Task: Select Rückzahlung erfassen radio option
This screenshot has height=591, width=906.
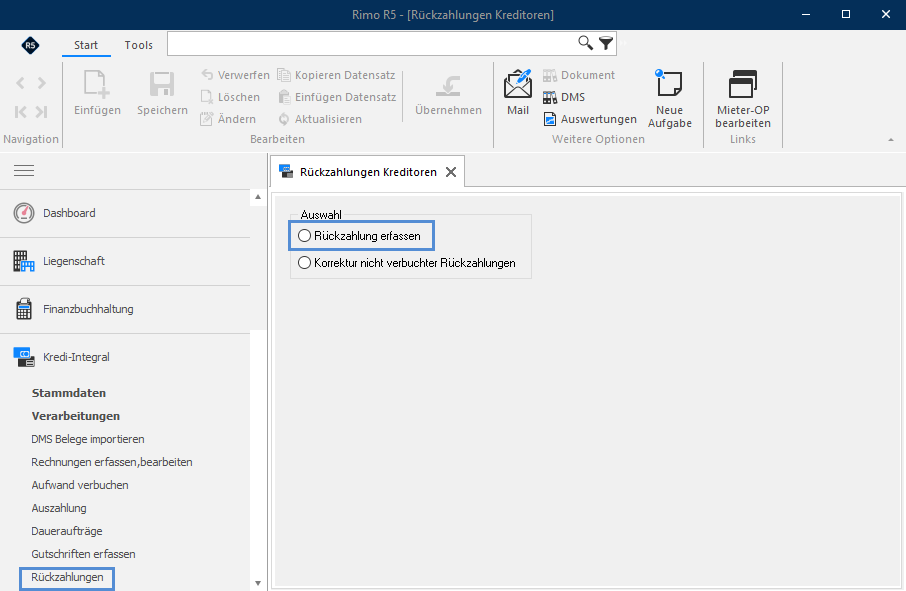Action: pyautogui.click(x=359, y=236)
